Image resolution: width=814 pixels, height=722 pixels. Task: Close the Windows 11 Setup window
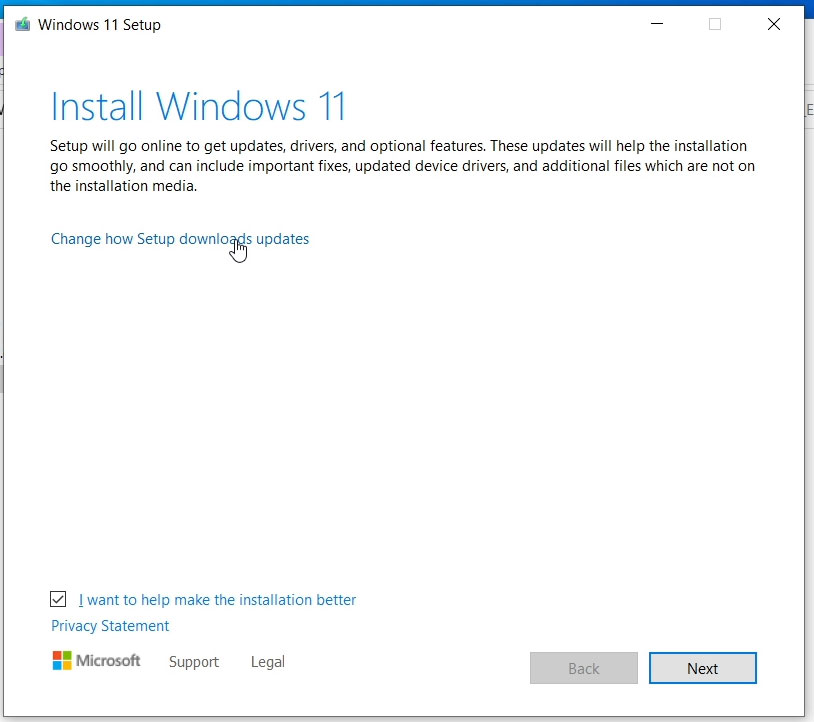point(773,25)
